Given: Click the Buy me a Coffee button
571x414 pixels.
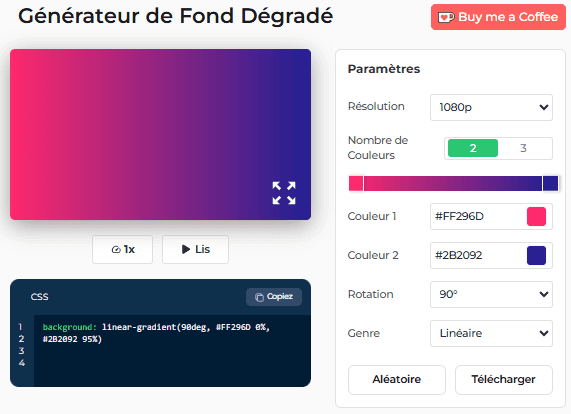Looking at the screenshot, I should (498, 17).
